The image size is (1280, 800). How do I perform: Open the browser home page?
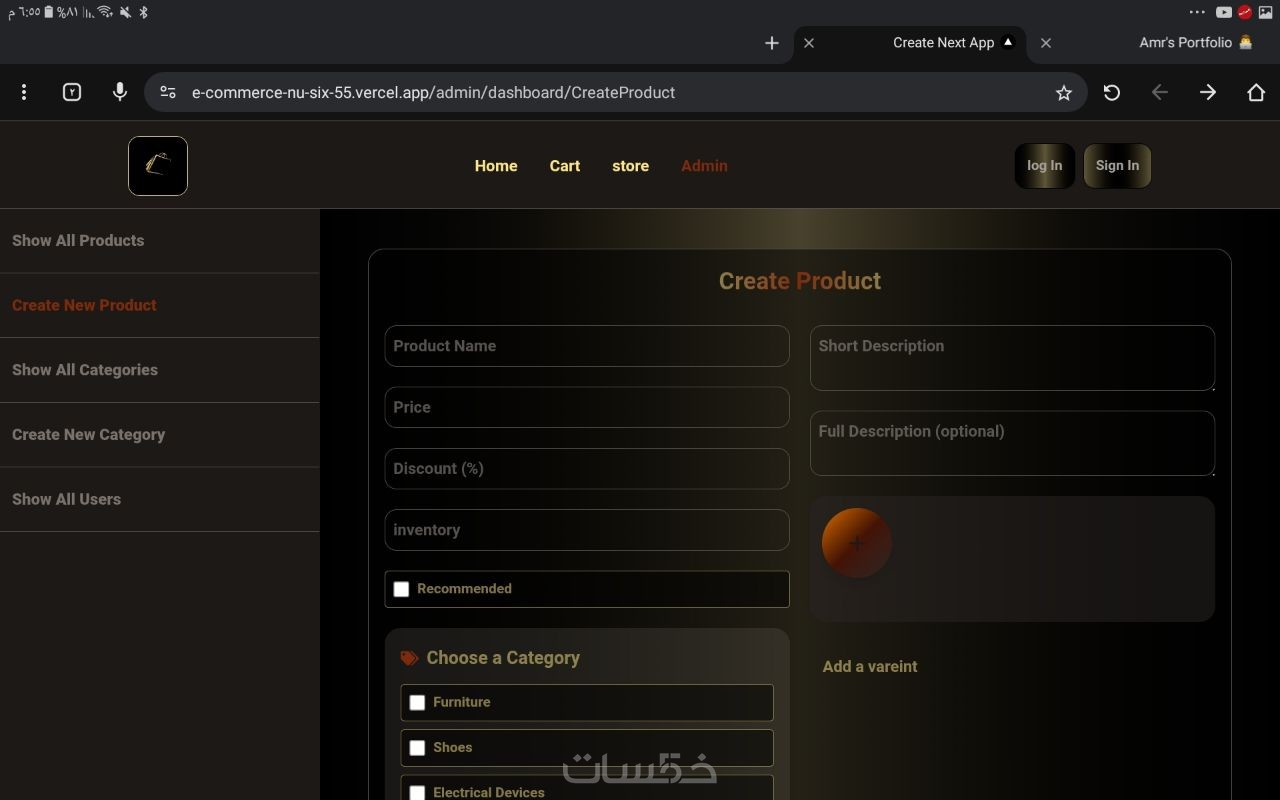pos(1256,92)
